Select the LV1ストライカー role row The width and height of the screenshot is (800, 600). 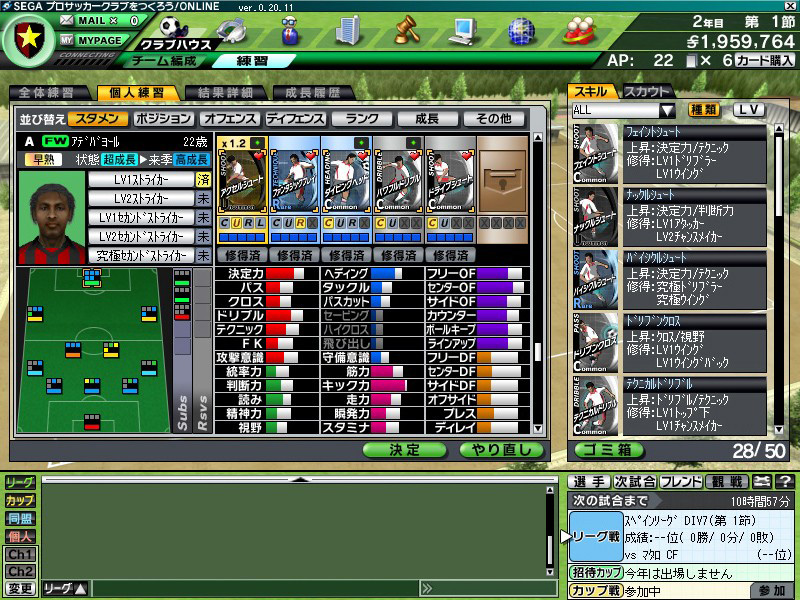141,180
